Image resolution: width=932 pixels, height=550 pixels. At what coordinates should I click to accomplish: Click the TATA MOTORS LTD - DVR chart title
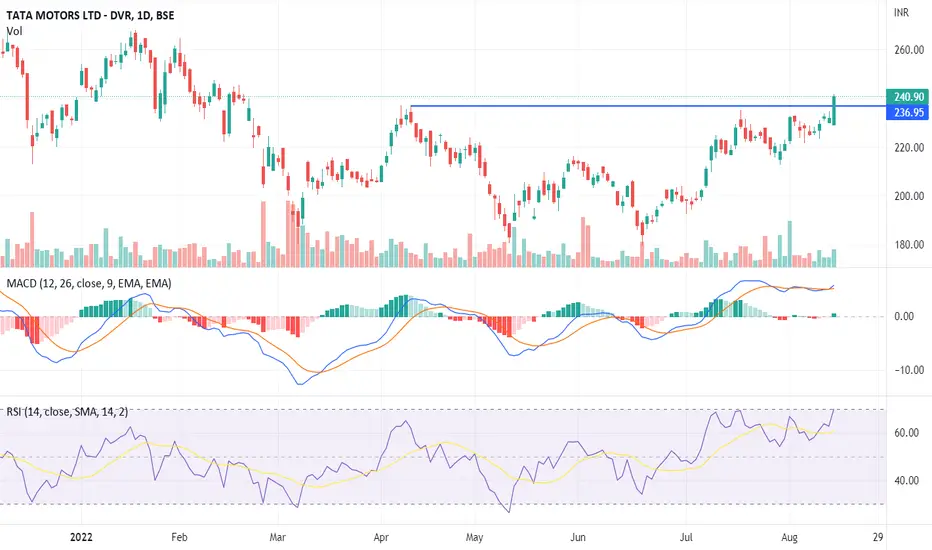[90, 15]
